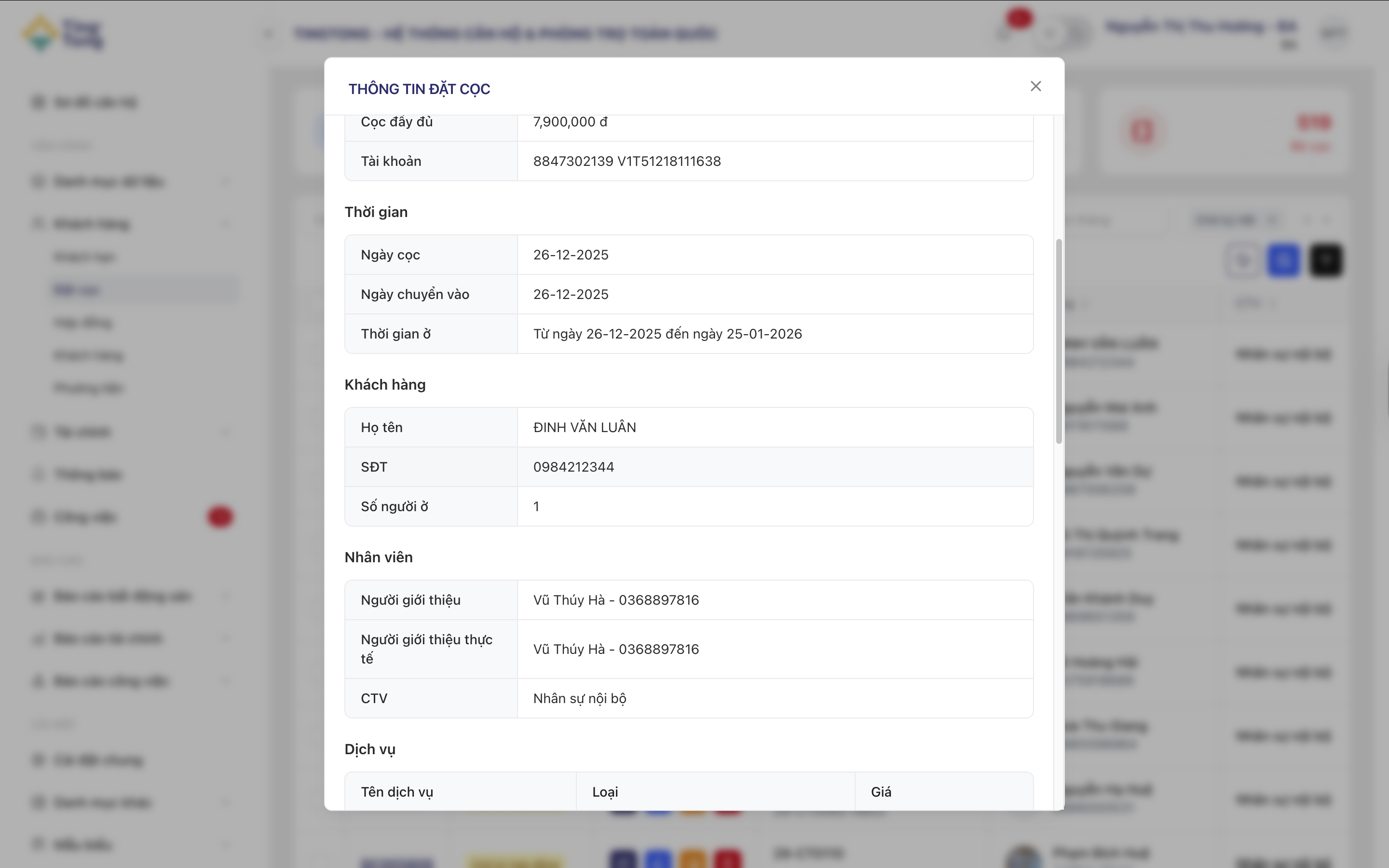
Task: Click the Sơ đồ căn hộ sidebar icon
Action: pos(39,103)
